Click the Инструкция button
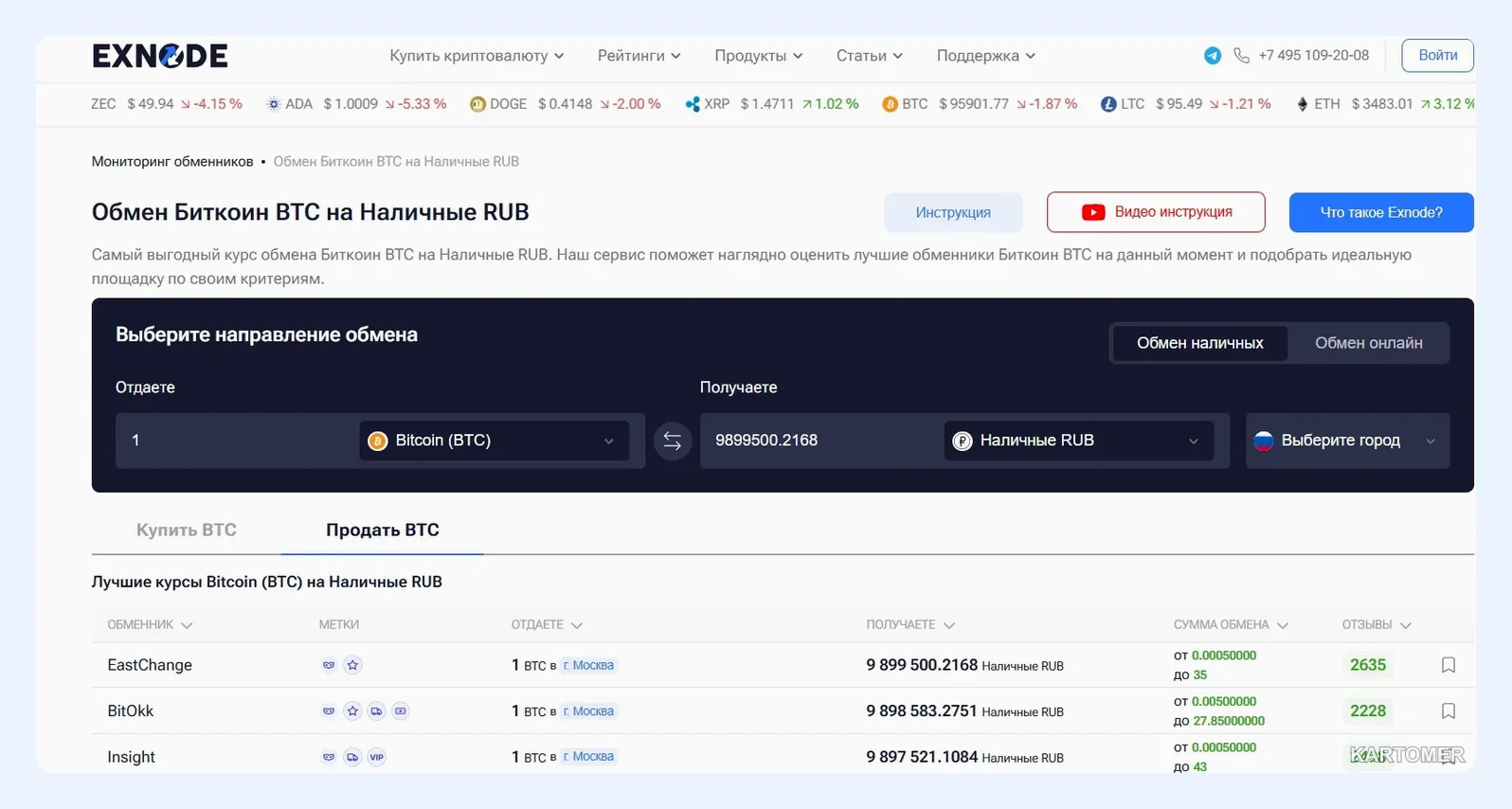1512x809 pixels. pos(953,212)
